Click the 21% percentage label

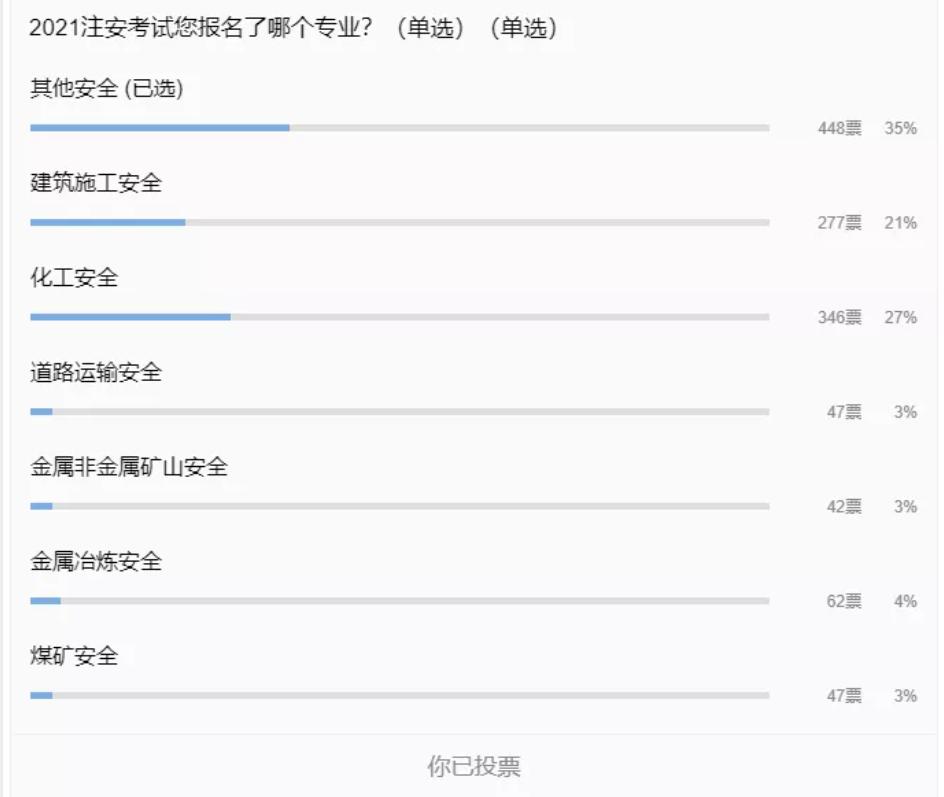900,223
